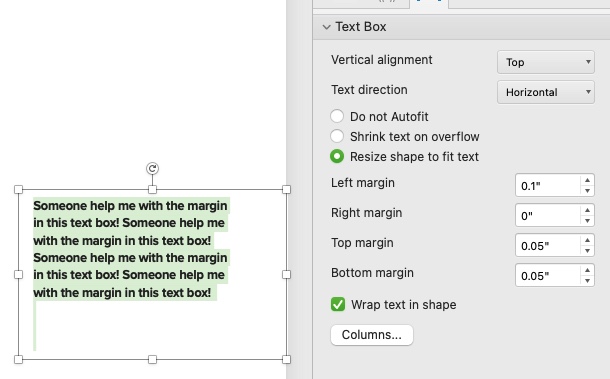This screenshot has width=610, height=379.
Task: Click the right-middle resize handle of text box
Action: tap(286, 274)
